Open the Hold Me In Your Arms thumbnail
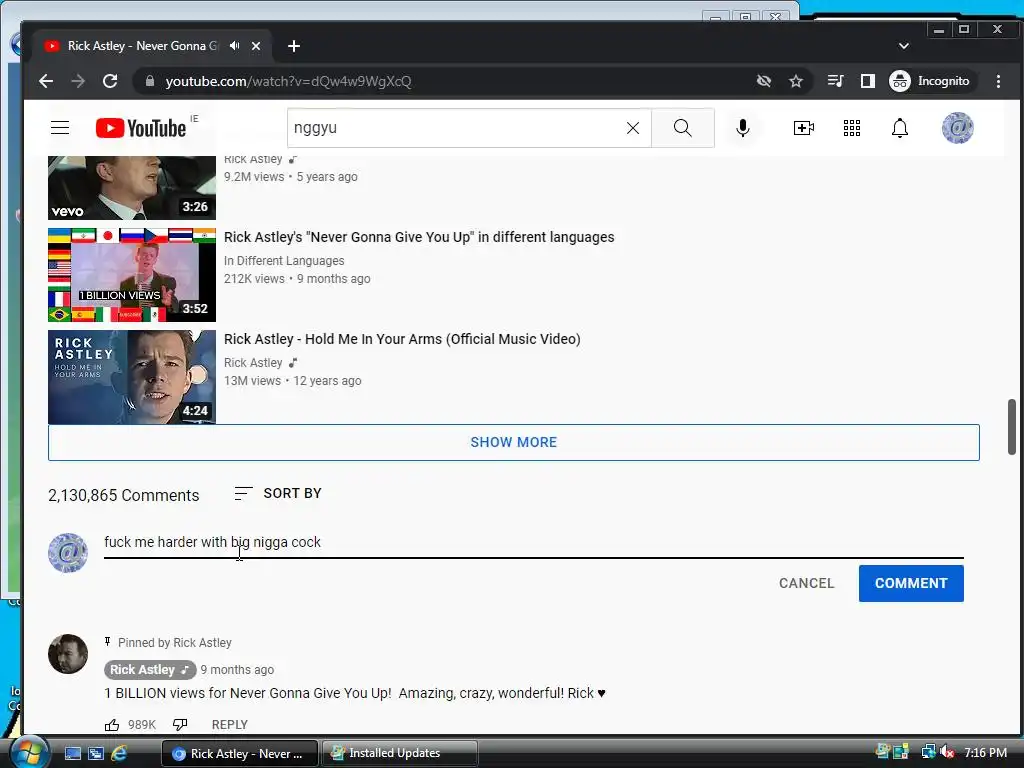1024x768 pixels. pos(132,377)
